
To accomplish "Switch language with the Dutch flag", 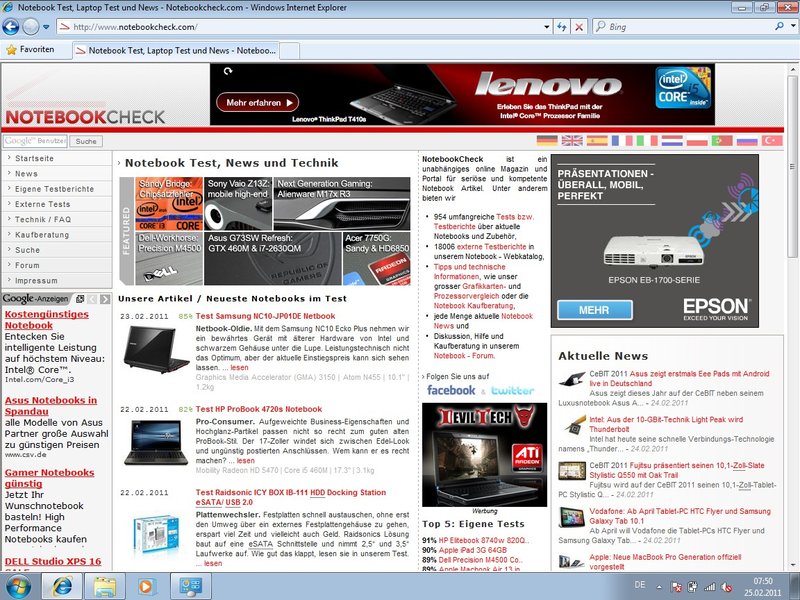I will tap(672, 140).
